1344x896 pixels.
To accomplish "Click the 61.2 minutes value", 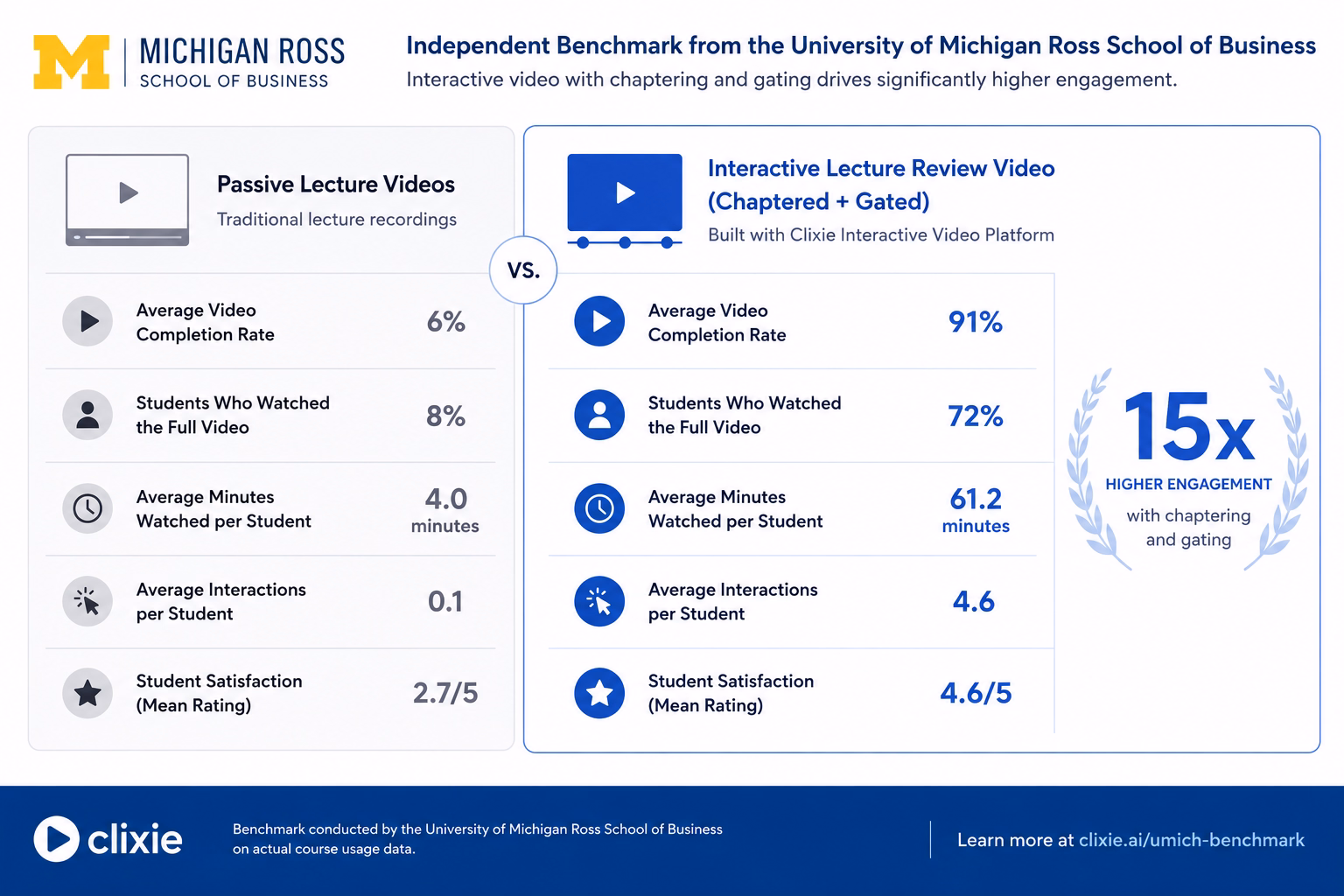I will [976, 510].
